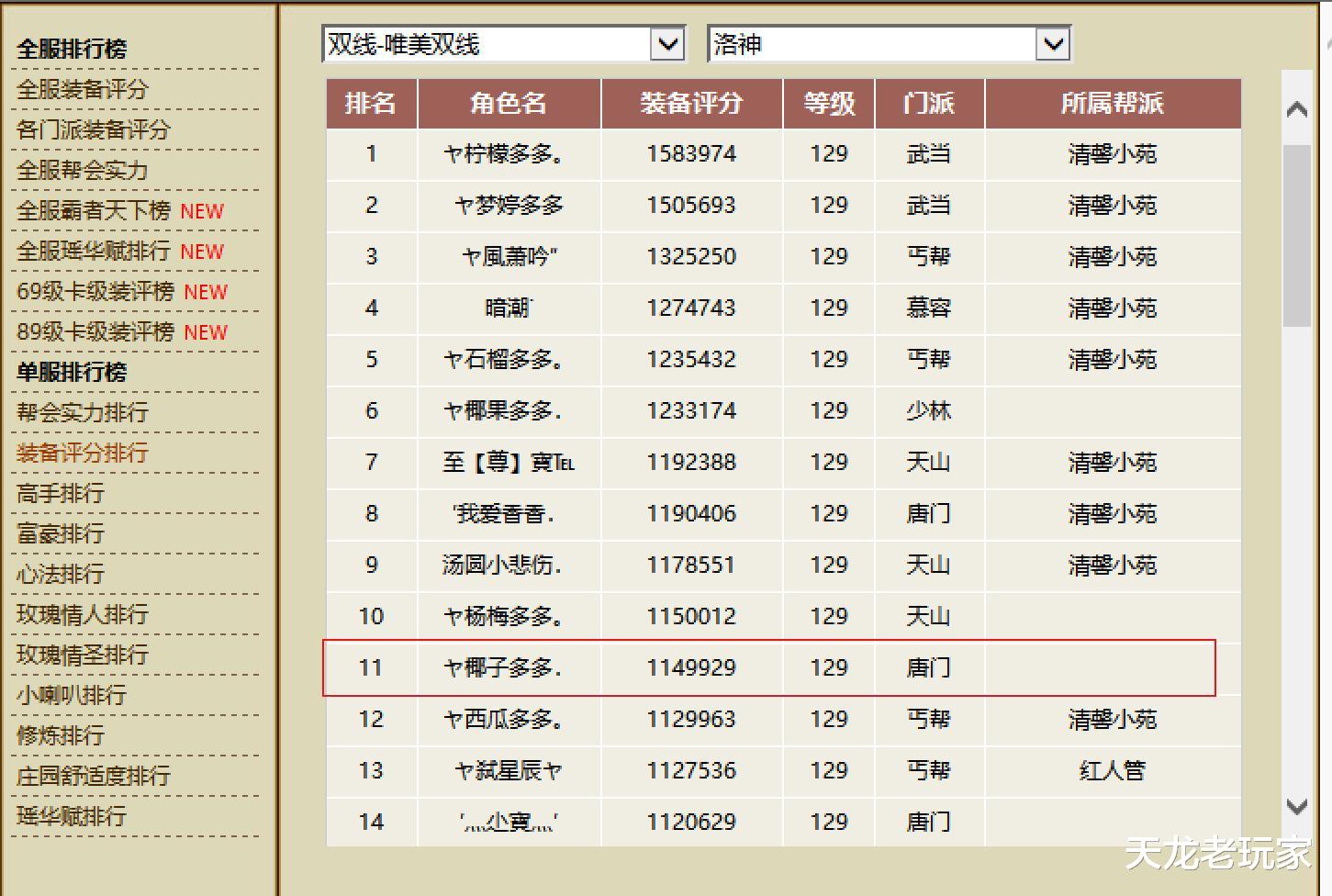Open 全服帮会实力 ranking
The image size is (1332, 896).
(83, 170)
